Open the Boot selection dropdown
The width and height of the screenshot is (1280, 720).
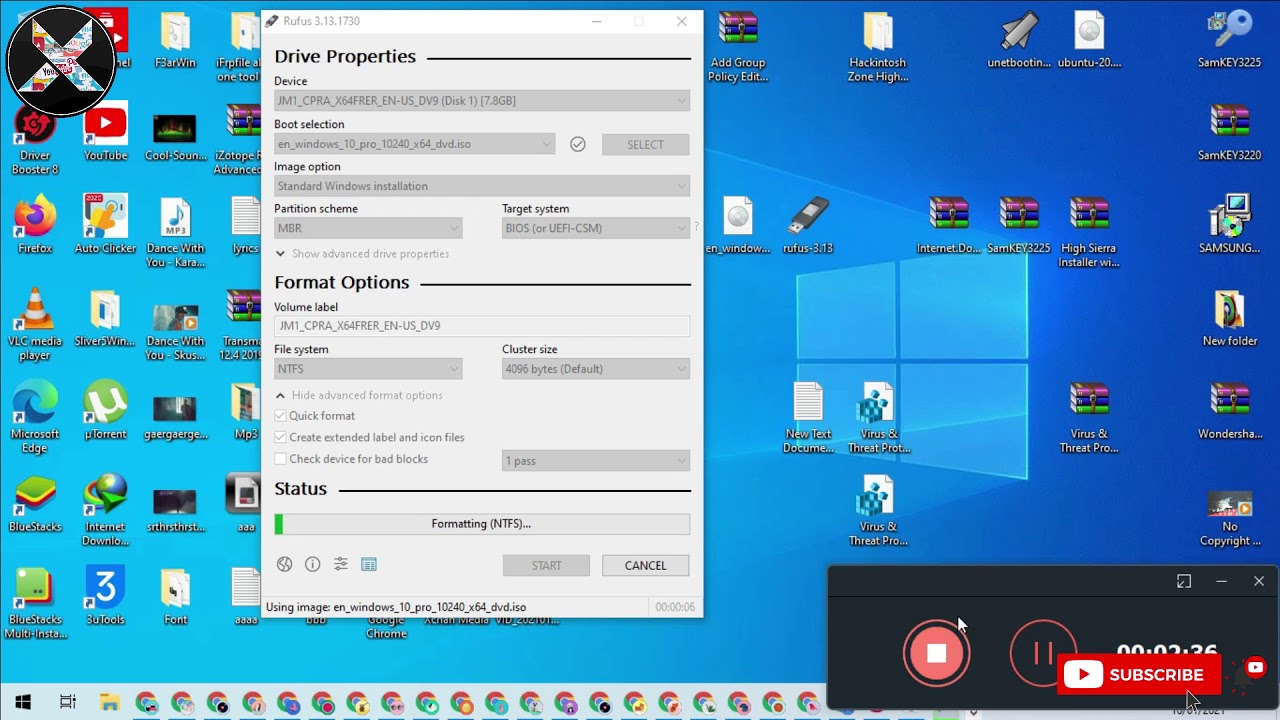414,144
